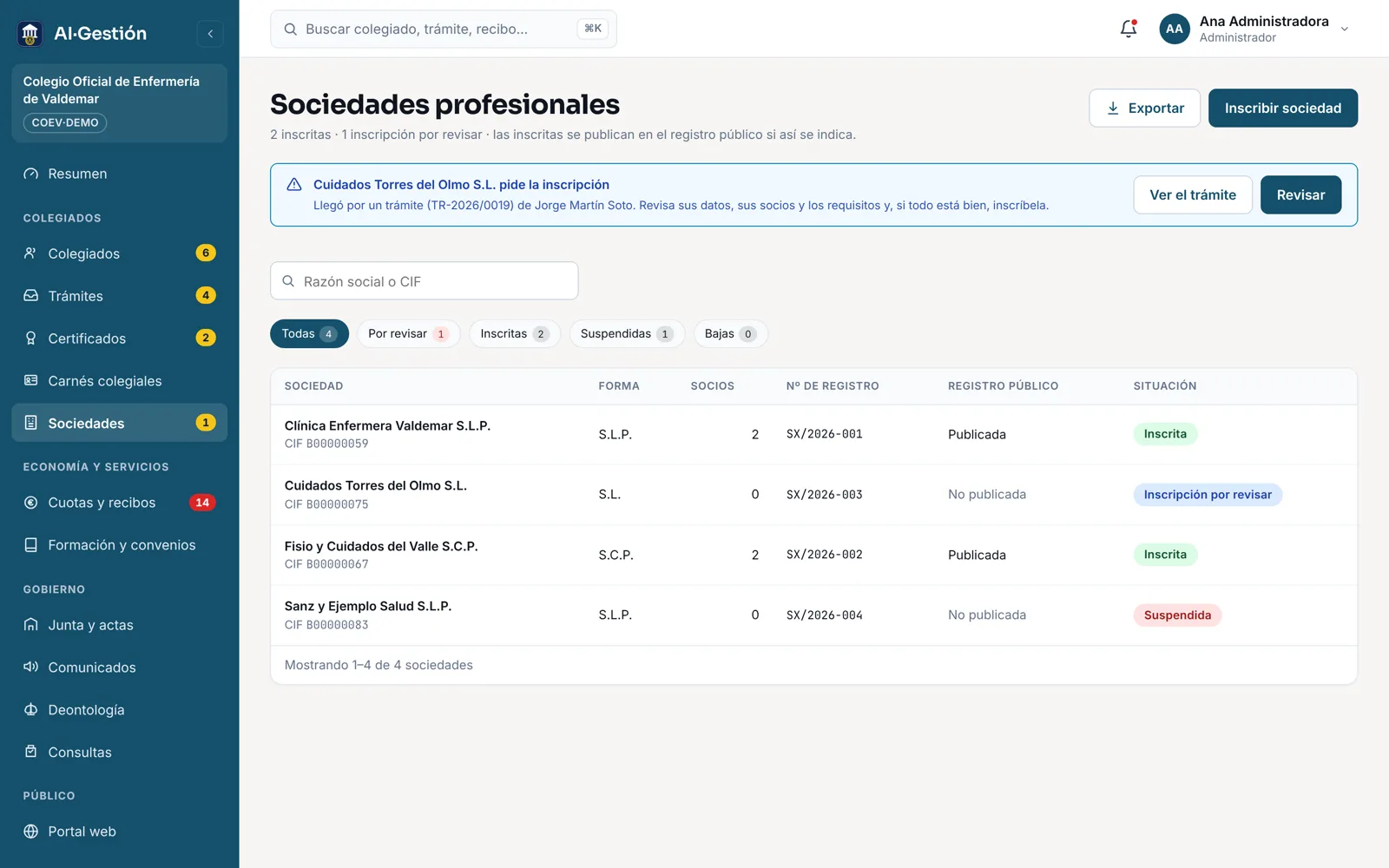The width and height of the screenshot is (1389, 868).
Task: Click the Portal web globe icon
Action: click(31, 832)
